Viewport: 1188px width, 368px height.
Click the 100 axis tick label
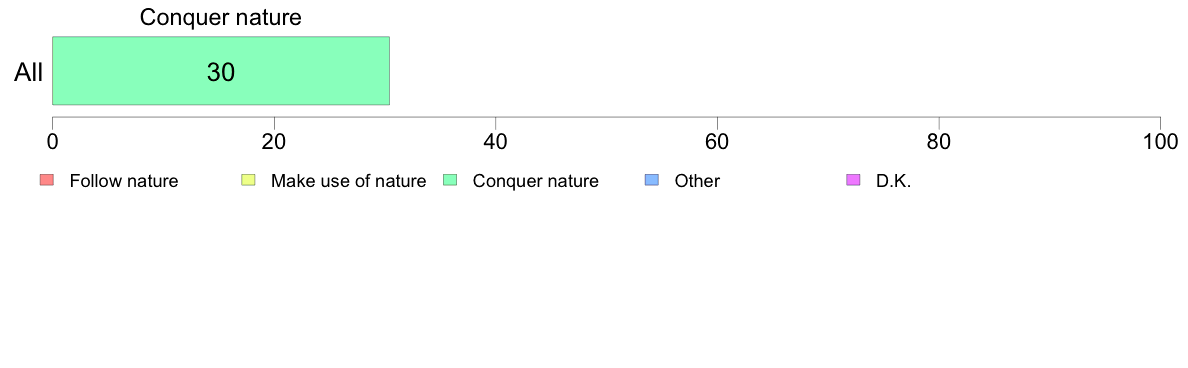point(1159,141)
